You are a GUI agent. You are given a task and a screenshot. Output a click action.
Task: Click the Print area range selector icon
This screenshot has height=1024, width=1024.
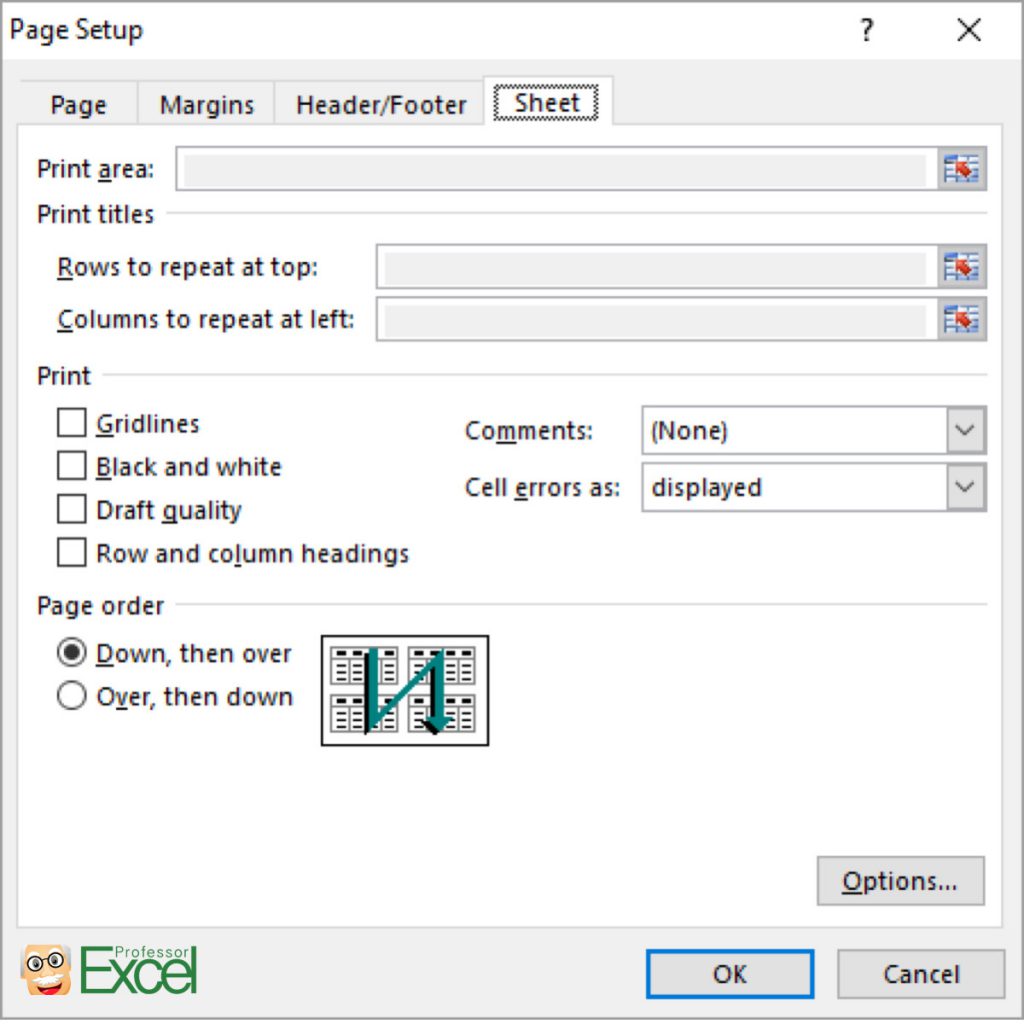point(962,169)
